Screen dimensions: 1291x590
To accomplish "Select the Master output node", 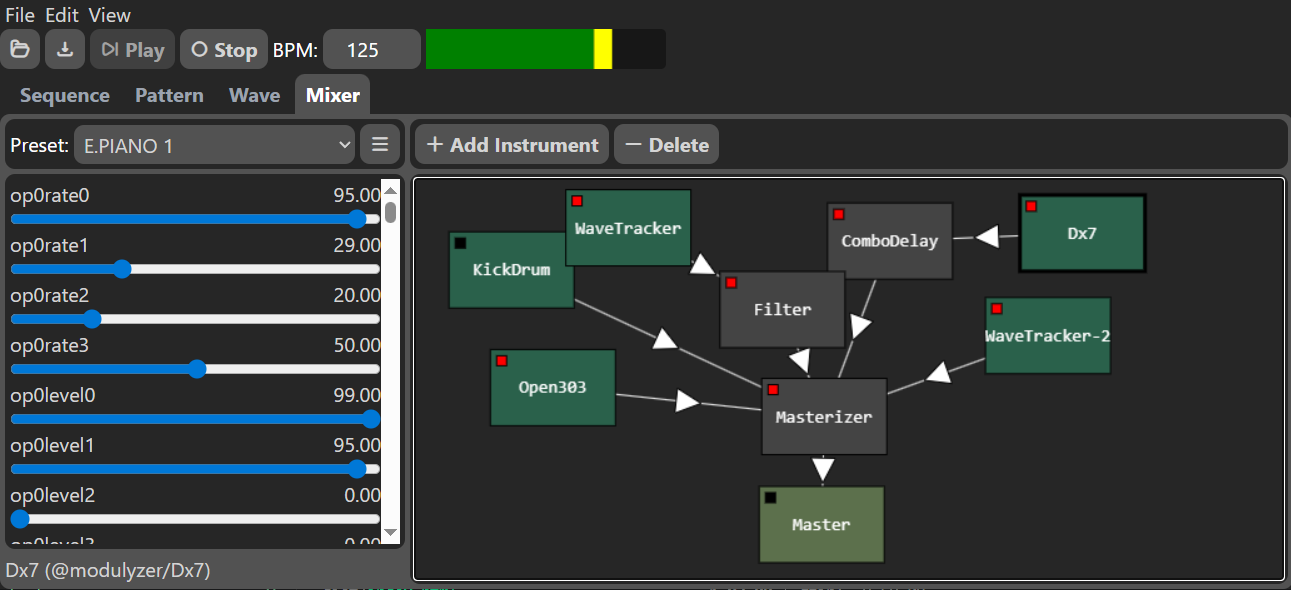I will pos(821,524).
